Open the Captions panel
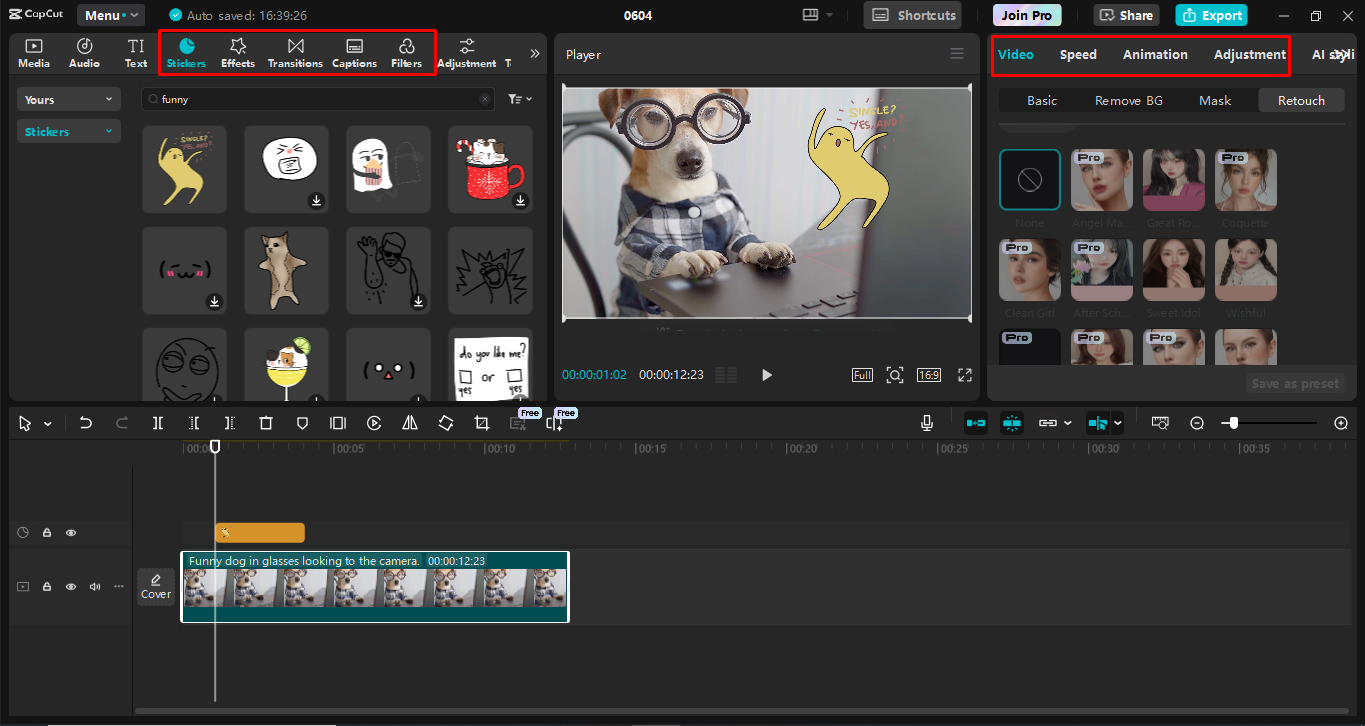 (x=354, y=53)
